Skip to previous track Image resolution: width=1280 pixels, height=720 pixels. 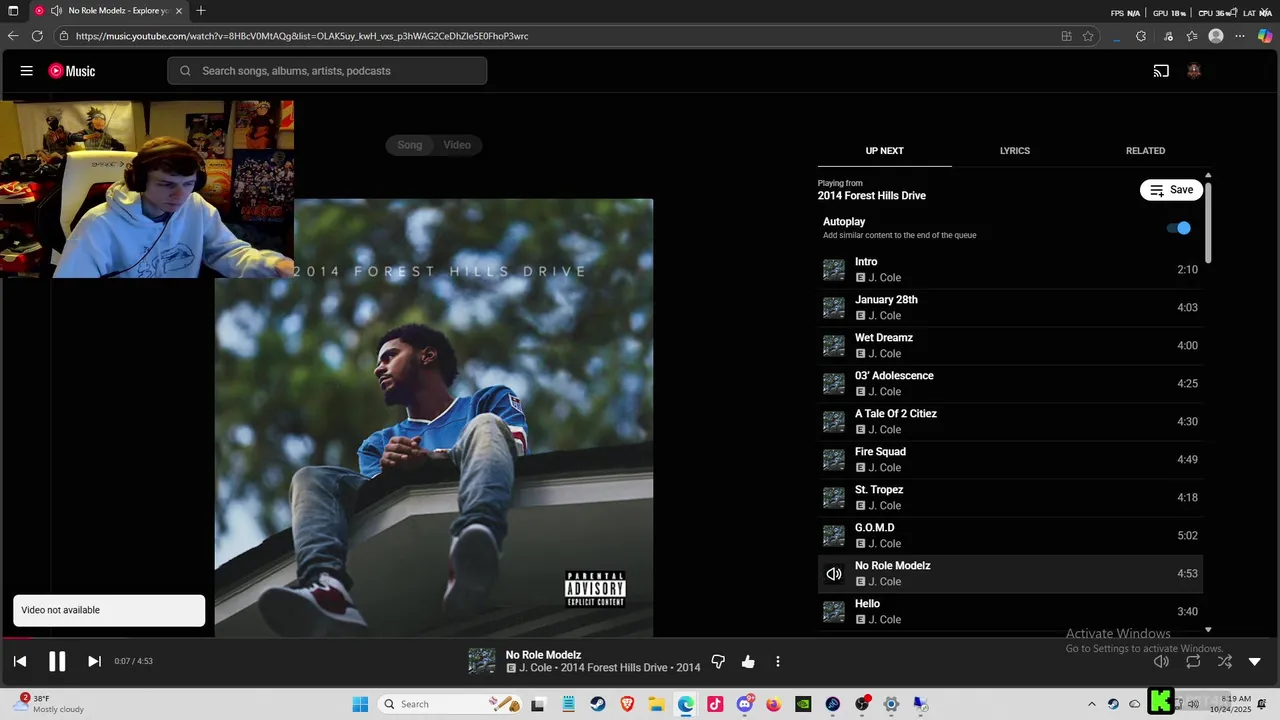[x=20, y=661]
